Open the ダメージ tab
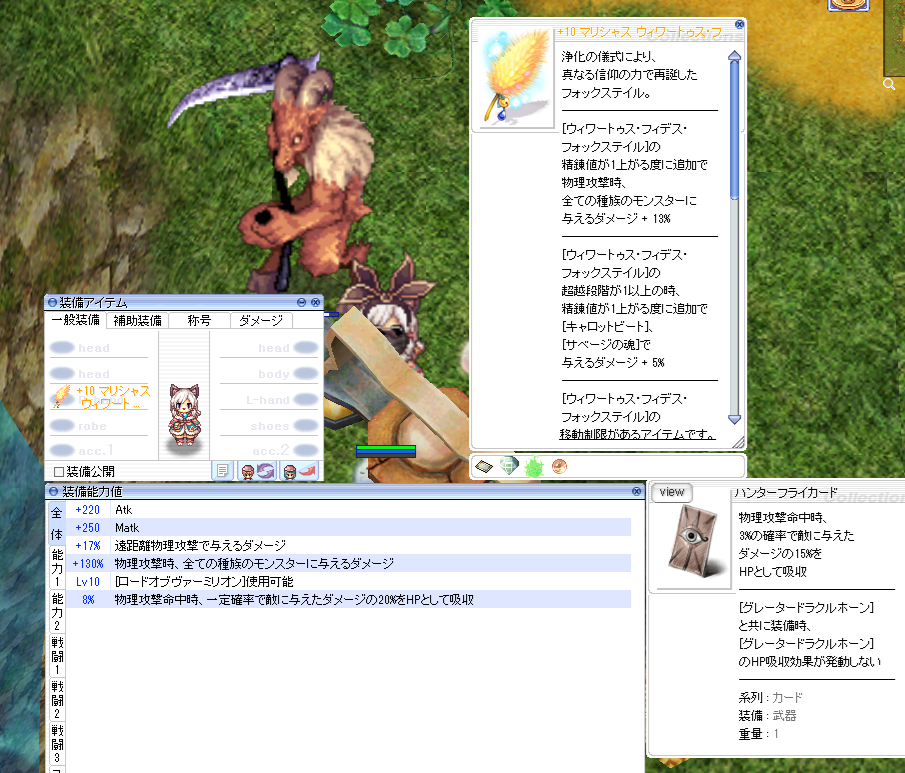Viewport: 905px width, 773px height. [260, 321]
